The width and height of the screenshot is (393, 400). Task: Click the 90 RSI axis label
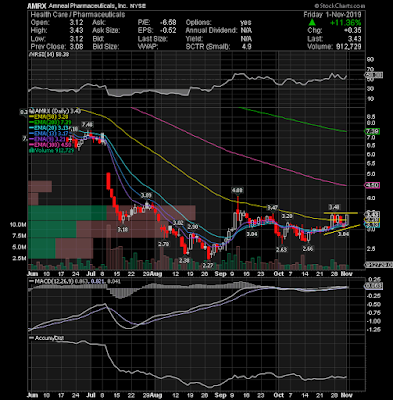370,60
